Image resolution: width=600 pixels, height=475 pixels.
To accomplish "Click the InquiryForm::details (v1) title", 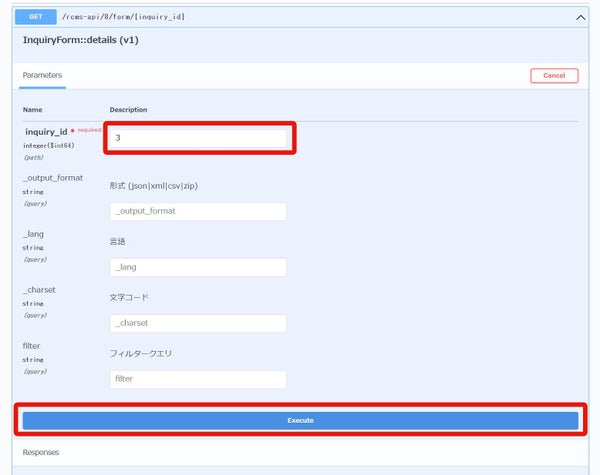I will (x=81, y=40).
